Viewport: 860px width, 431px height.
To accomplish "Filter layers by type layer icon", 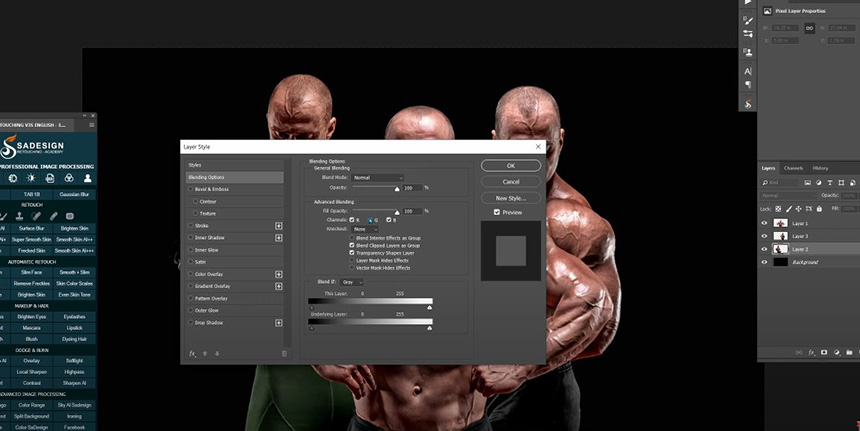I will pyautogui.click(x=830, y=183).
